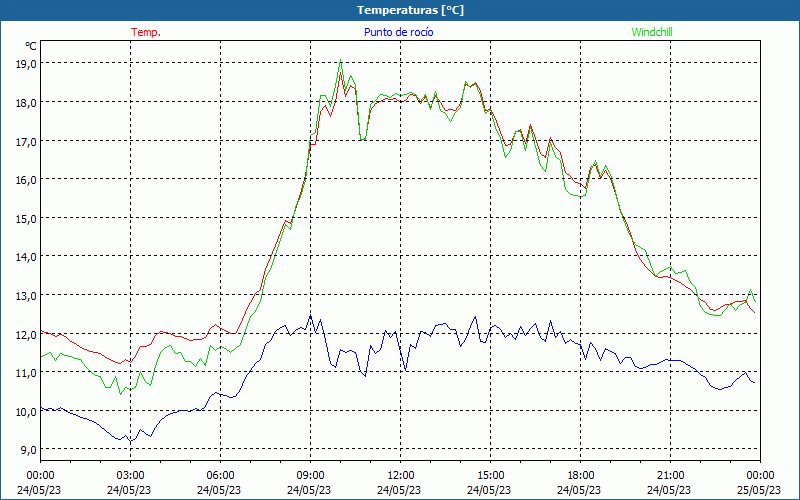The height and width of the screenshot is (500, 800).
Task: Click the 14,0 y-axis value
Action: pos(26,257)
